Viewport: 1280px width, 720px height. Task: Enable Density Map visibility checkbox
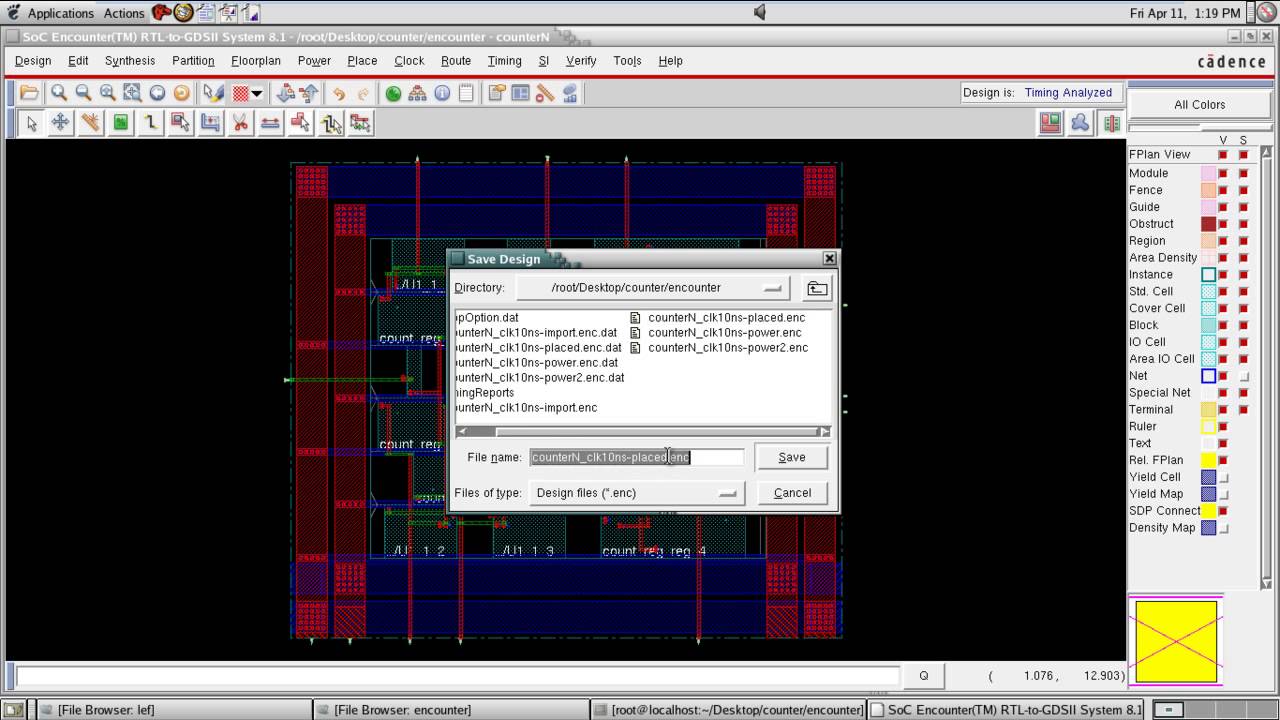[x=1223, y=528]
